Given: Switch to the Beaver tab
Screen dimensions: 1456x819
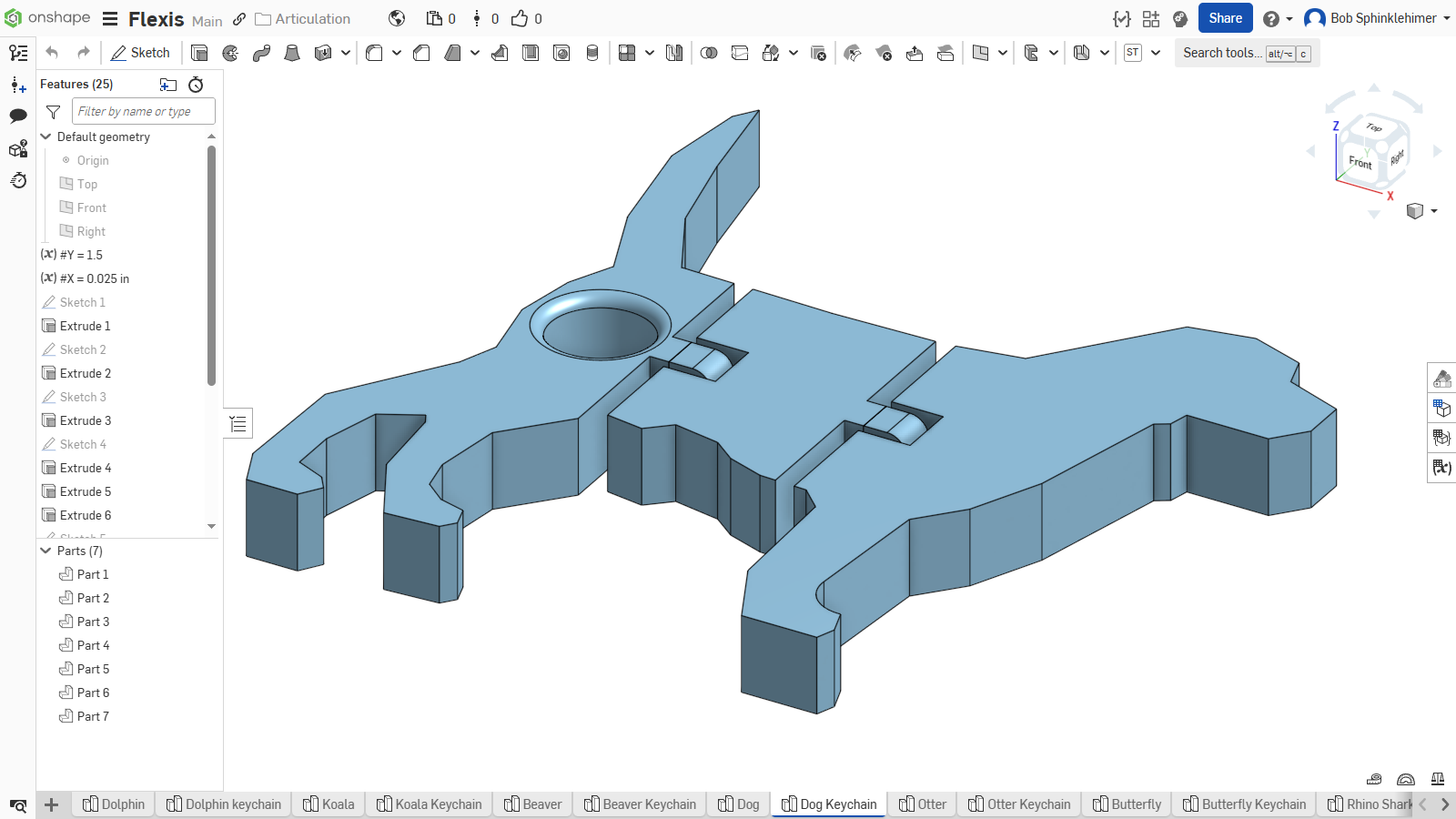Looking at the screenshot, I should (533, 804).
